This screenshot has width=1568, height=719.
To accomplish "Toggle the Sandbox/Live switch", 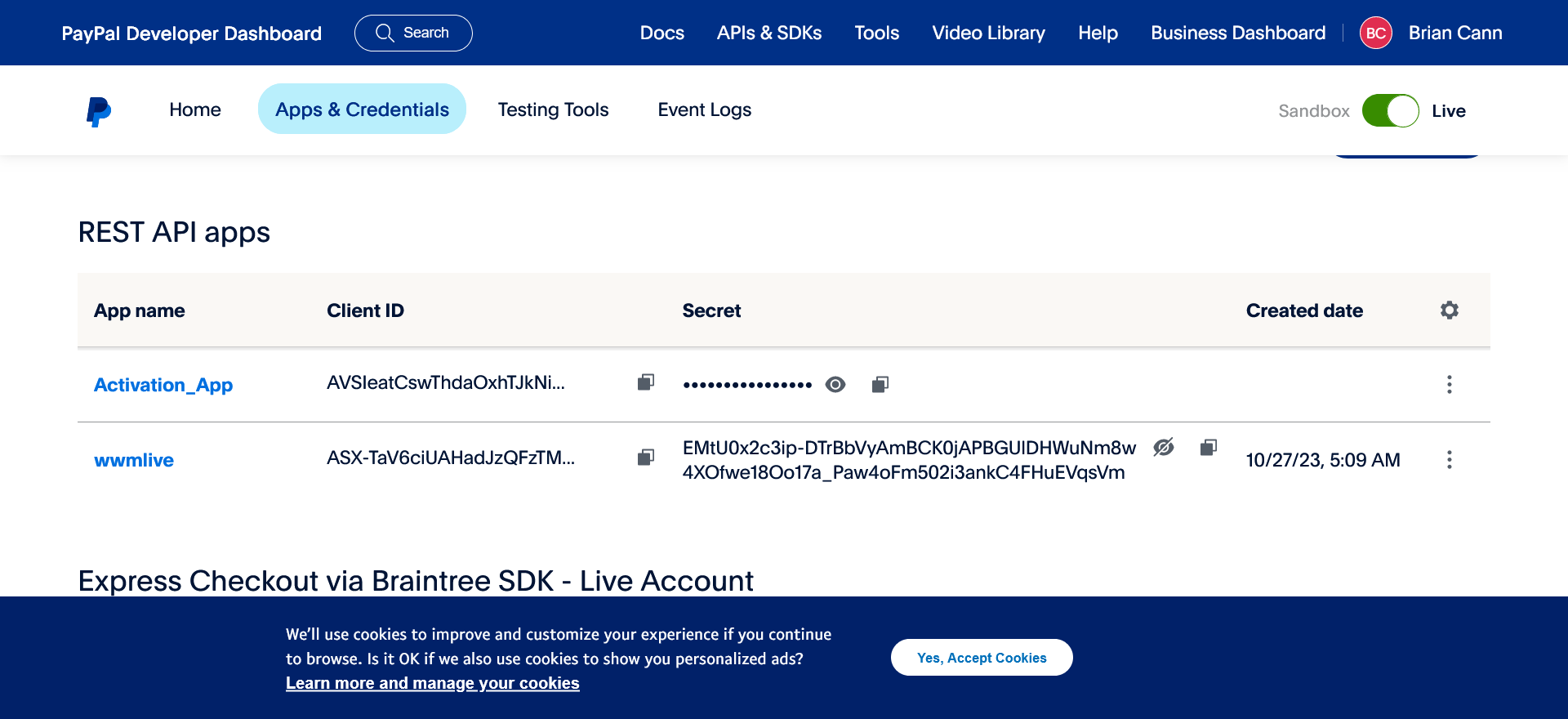I will pyautogui.click(x=1391, y=110).
